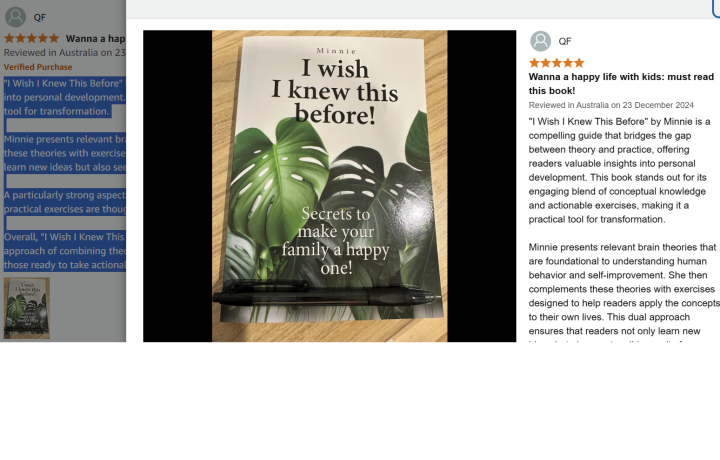Viewport: 720px width, 460px height.
Task: Click the blue outlined button at top right
Action: [716, 8]
